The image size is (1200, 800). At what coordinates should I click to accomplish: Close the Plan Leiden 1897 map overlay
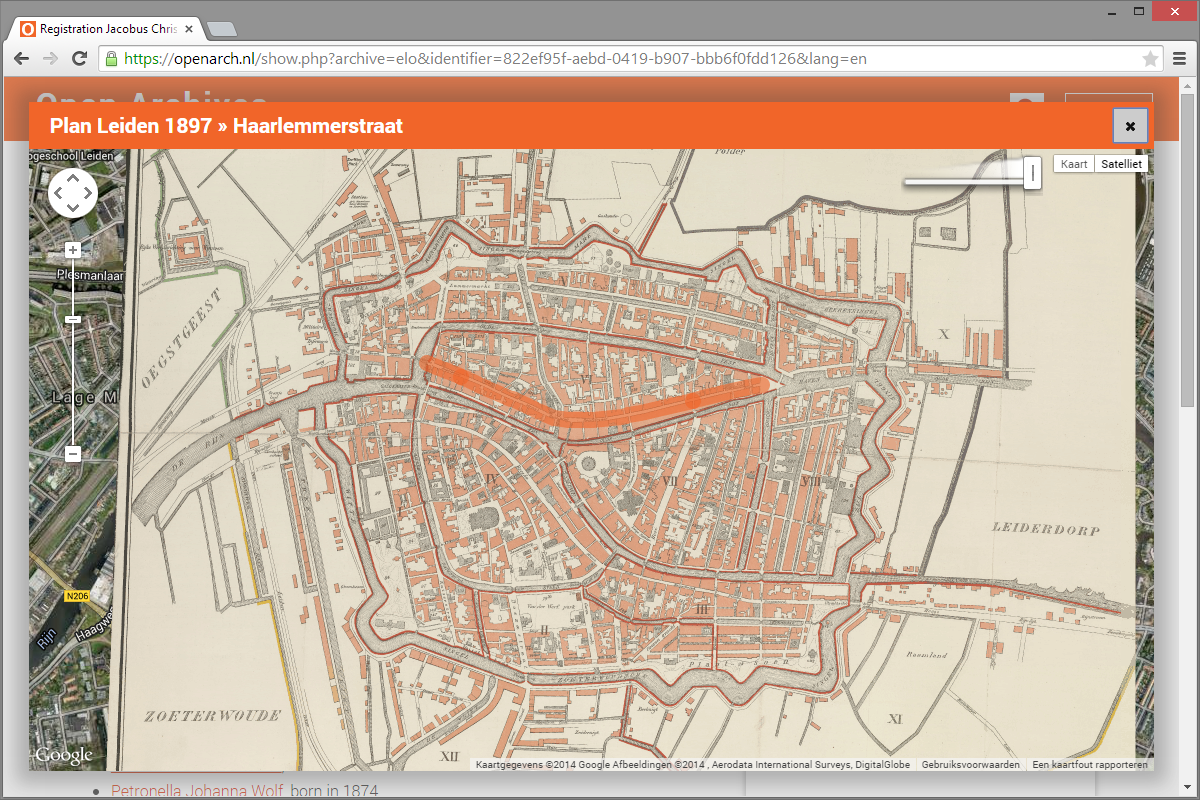click(1130, 126)
